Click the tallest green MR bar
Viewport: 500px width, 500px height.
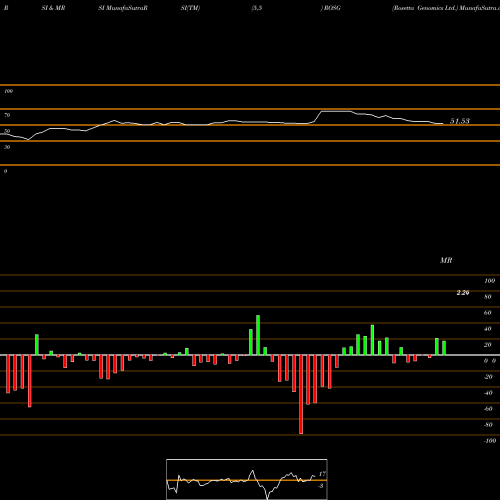pyautogui.click(x=258, y=335)
